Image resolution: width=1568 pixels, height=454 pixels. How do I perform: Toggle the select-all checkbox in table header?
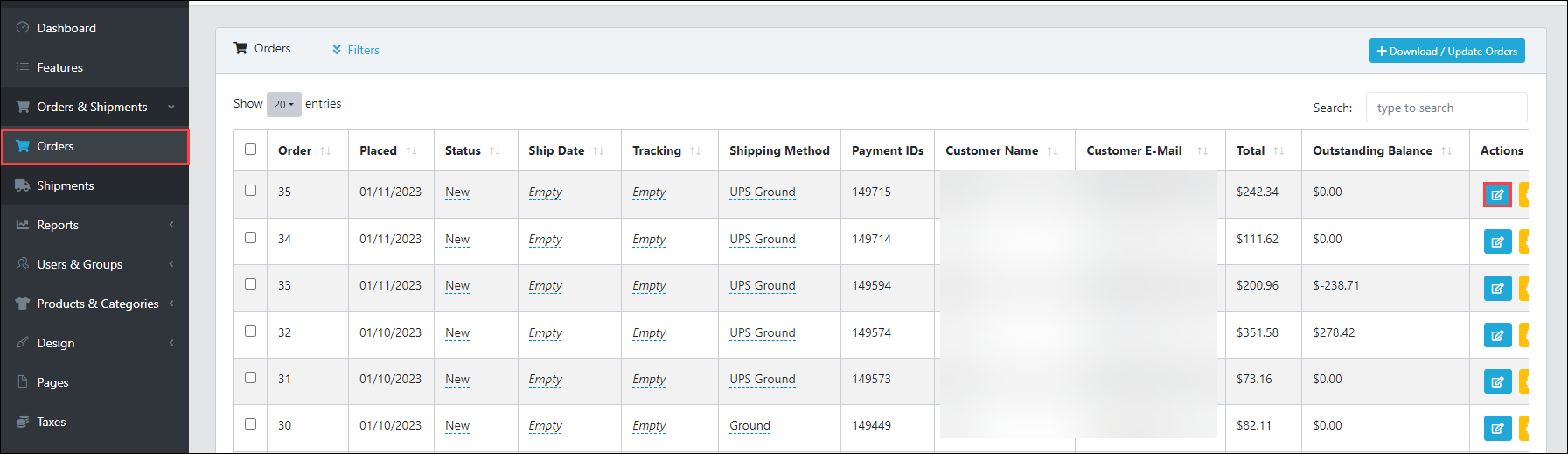(x=251, y=150)
